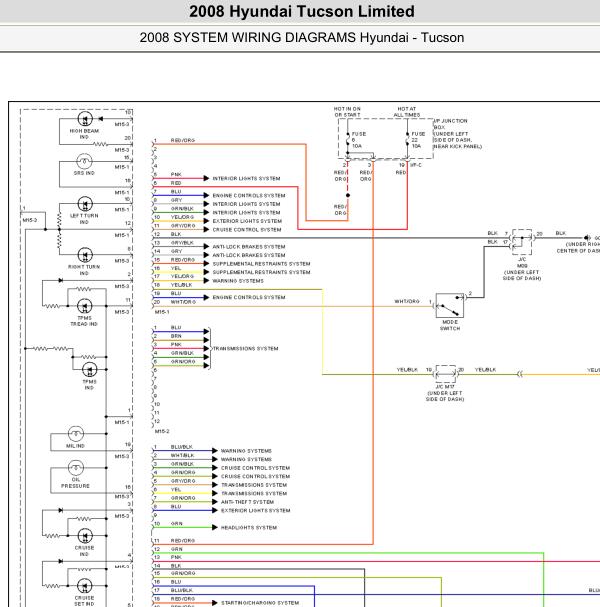Screen dimensions: 600x607
Task: Click WARNING SYSTEMS on the WHT/BLK wire
Action: [x=246, y=460]
